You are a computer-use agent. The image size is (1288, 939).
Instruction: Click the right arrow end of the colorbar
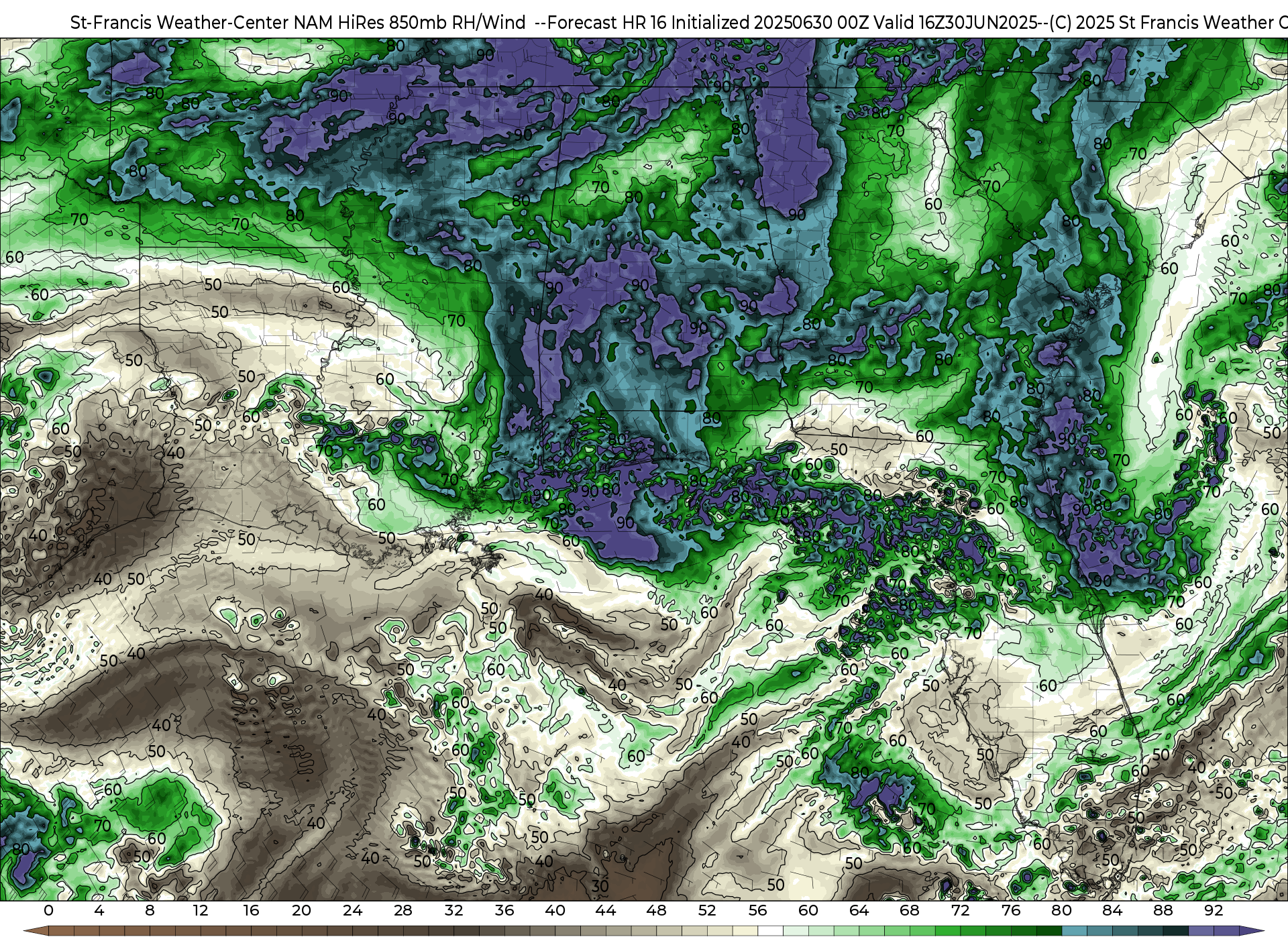1252,932
